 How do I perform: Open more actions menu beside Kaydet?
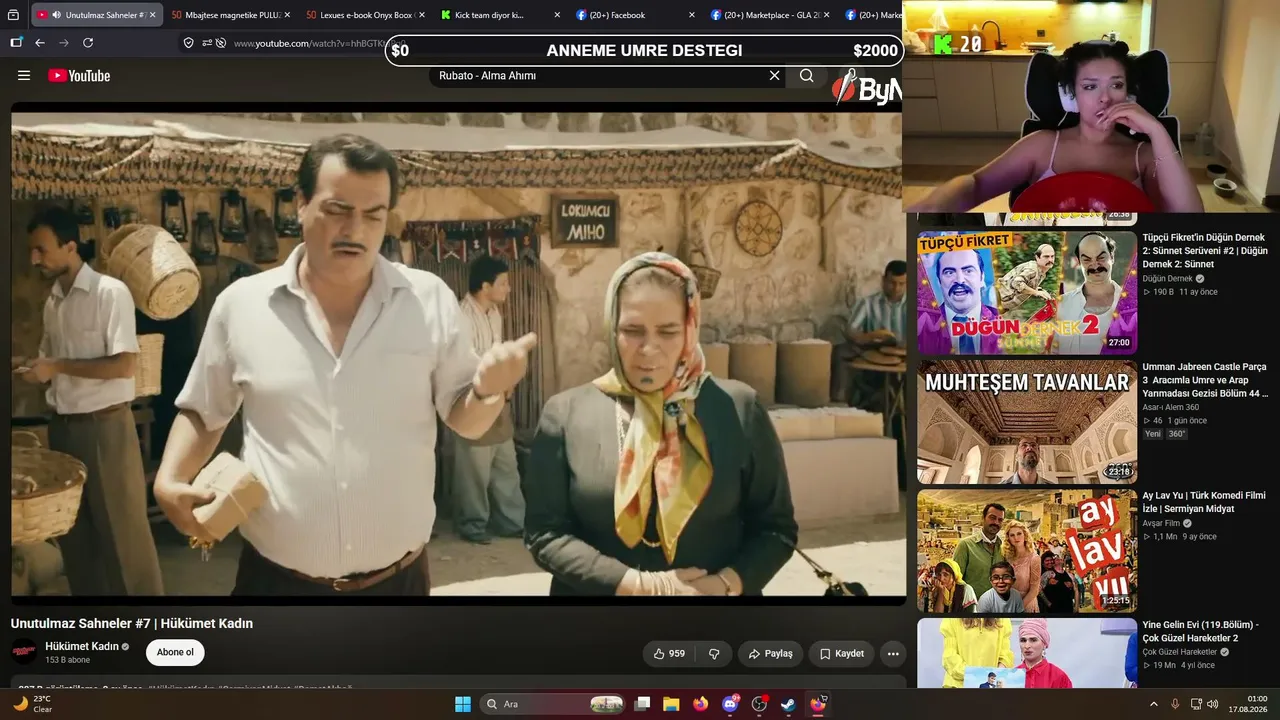(x=893, y=654)
